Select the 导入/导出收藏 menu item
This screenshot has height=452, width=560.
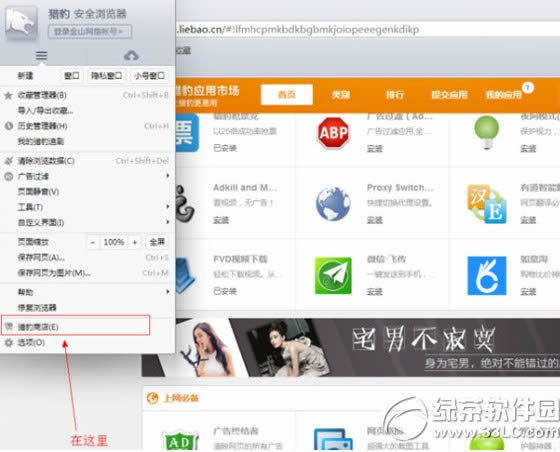pos(88,111)
